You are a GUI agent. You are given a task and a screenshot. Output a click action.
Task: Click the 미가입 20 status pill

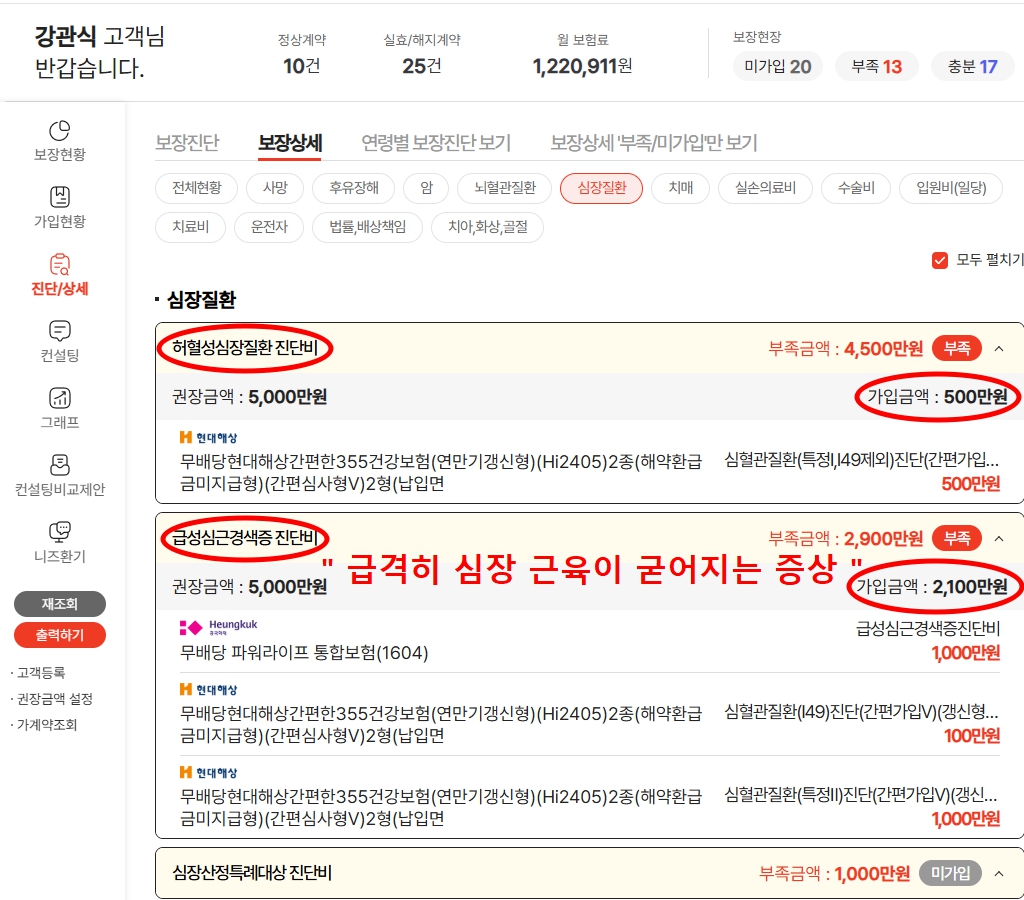click(x=778, y=67)
